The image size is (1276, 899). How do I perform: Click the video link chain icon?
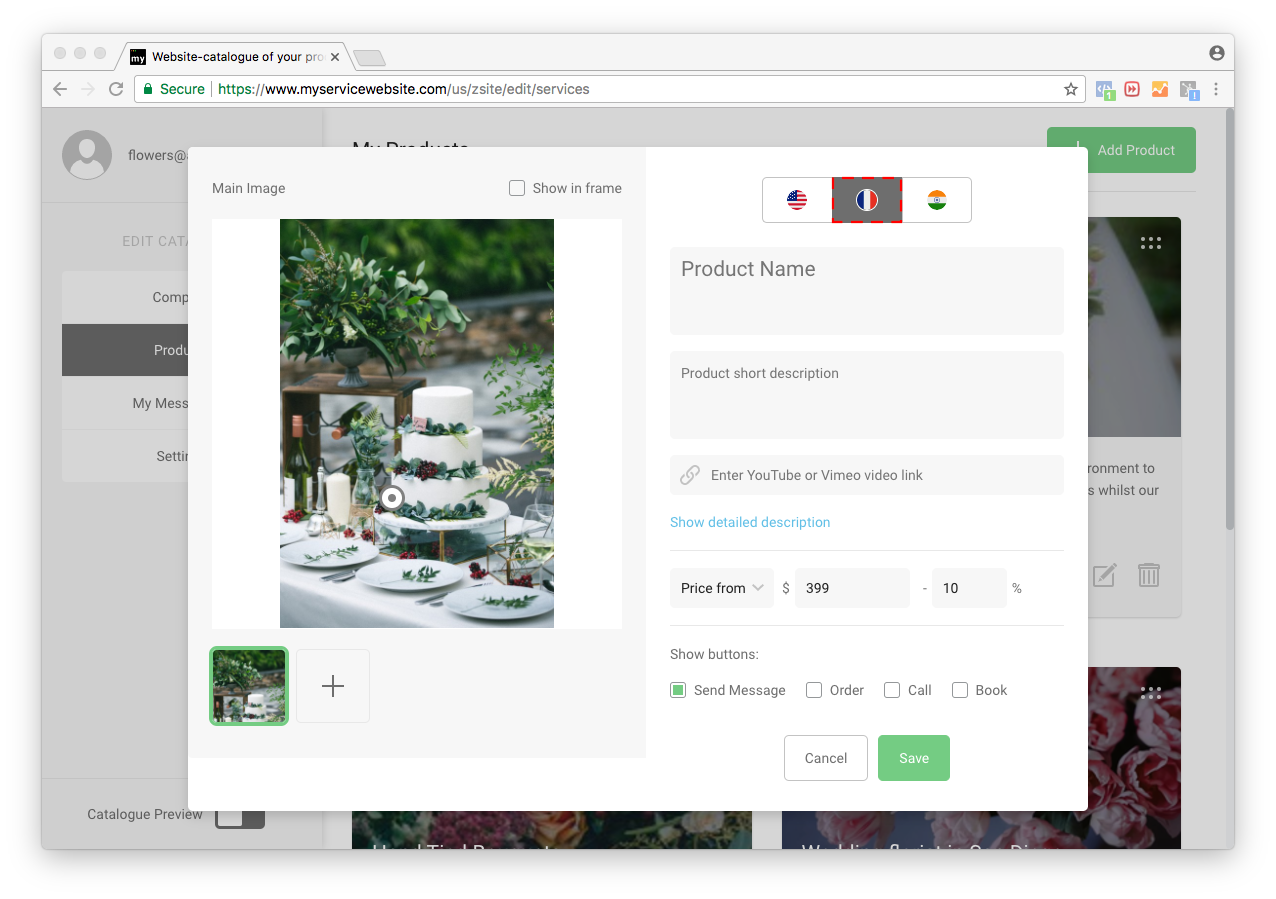[x=690, y=475]
